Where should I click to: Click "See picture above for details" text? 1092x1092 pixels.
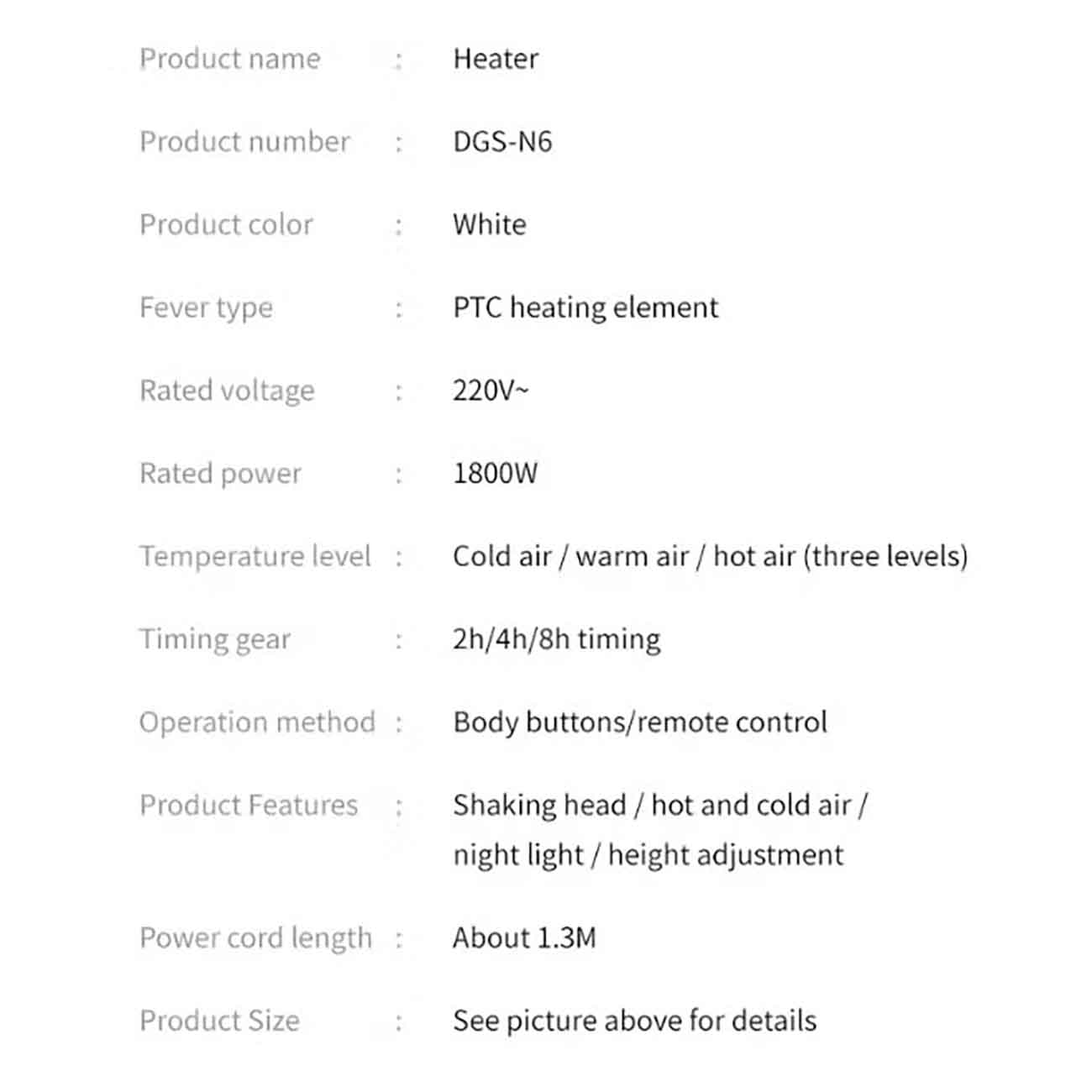coord(634,1021)
